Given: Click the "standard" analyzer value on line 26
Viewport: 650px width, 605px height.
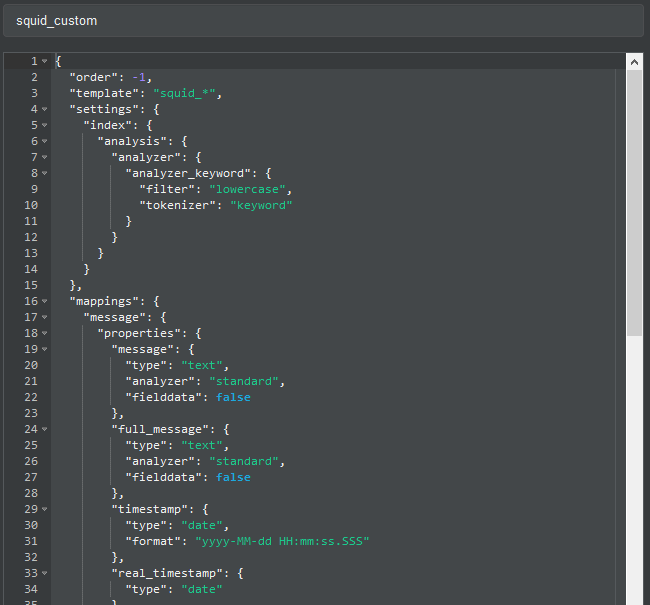Looking at the screenshot, I should point(244,462).
